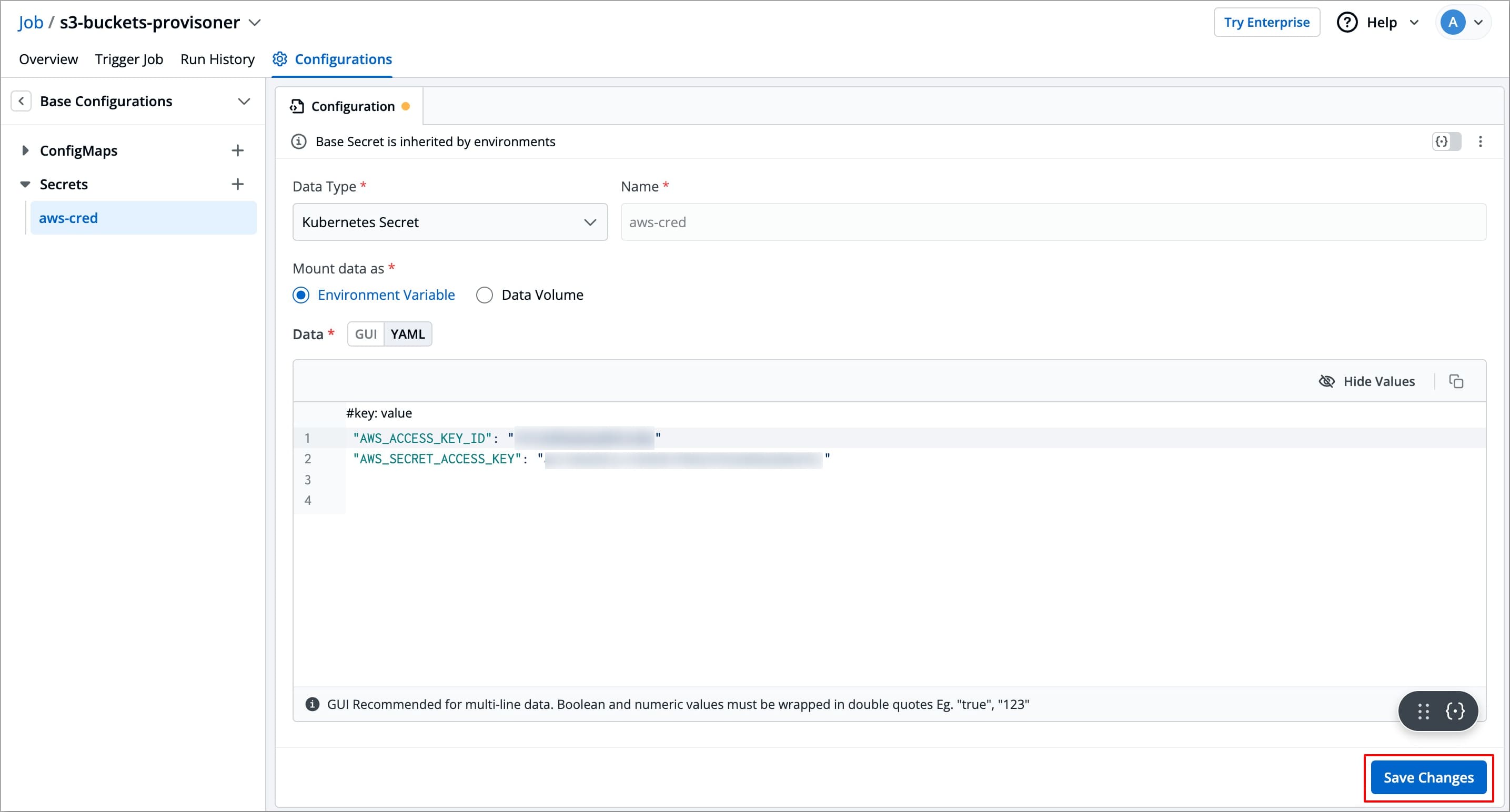Click the floating curly braces widget icon
The height and width of the screenshot is (812, 1510).
point(1455,711)
